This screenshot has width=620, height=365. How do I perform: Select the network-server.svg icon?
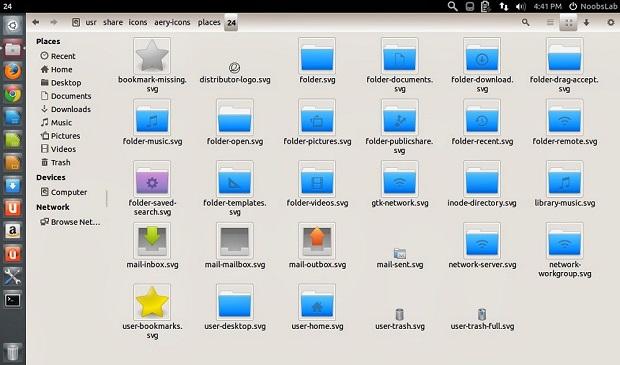click(482, 241)
